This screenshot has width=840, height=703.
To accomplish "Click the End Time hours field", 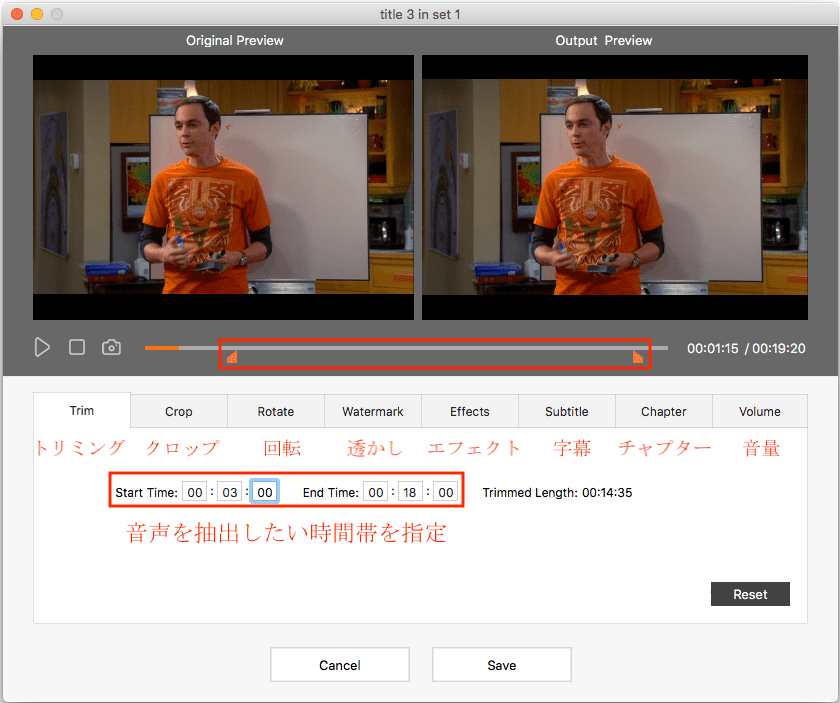I will [376, 492].
